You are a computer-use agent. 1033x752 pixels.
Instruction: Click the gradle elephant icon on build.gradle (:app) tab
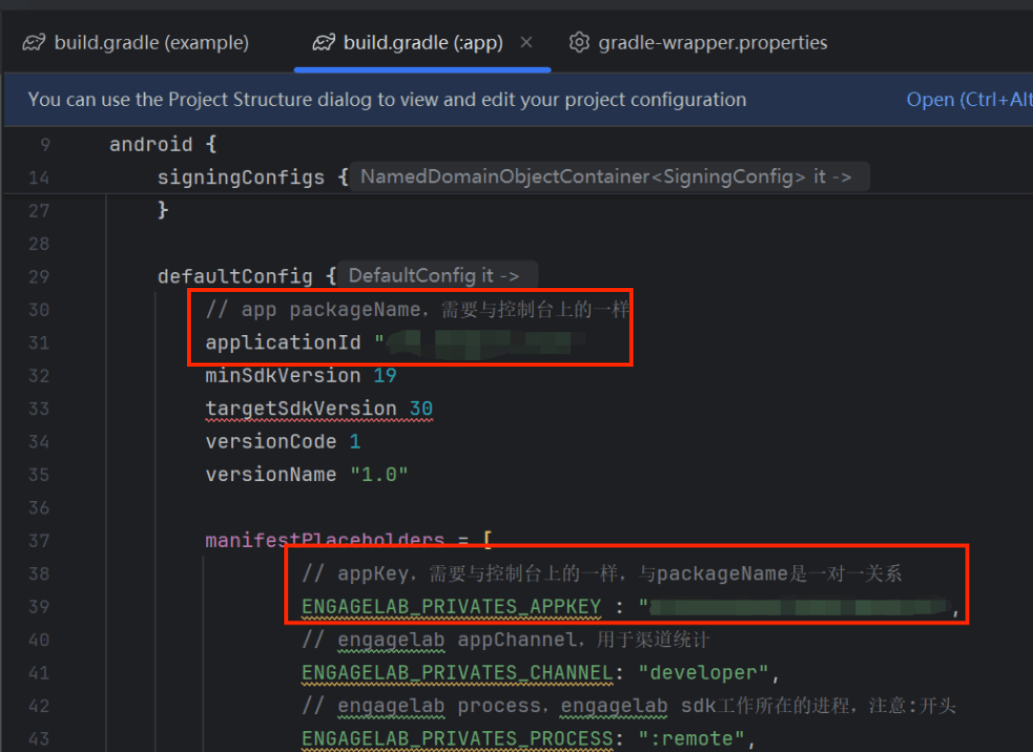[323, 43]
